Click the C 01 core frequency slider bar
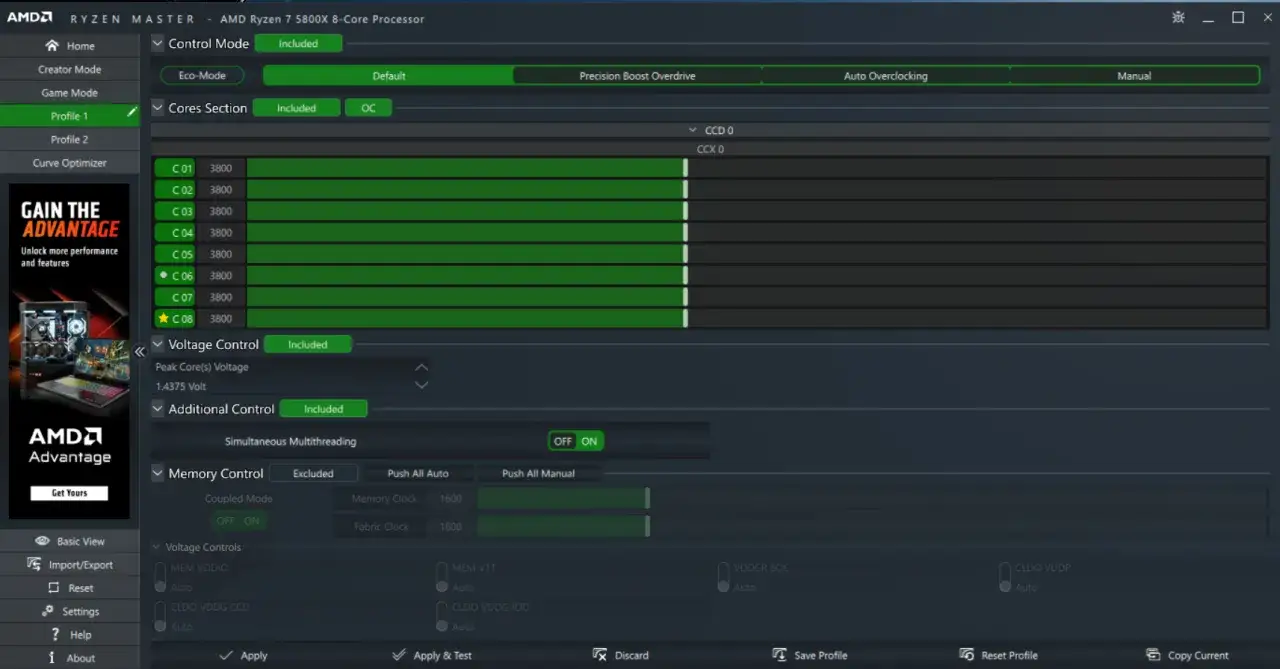 [758, 168]
